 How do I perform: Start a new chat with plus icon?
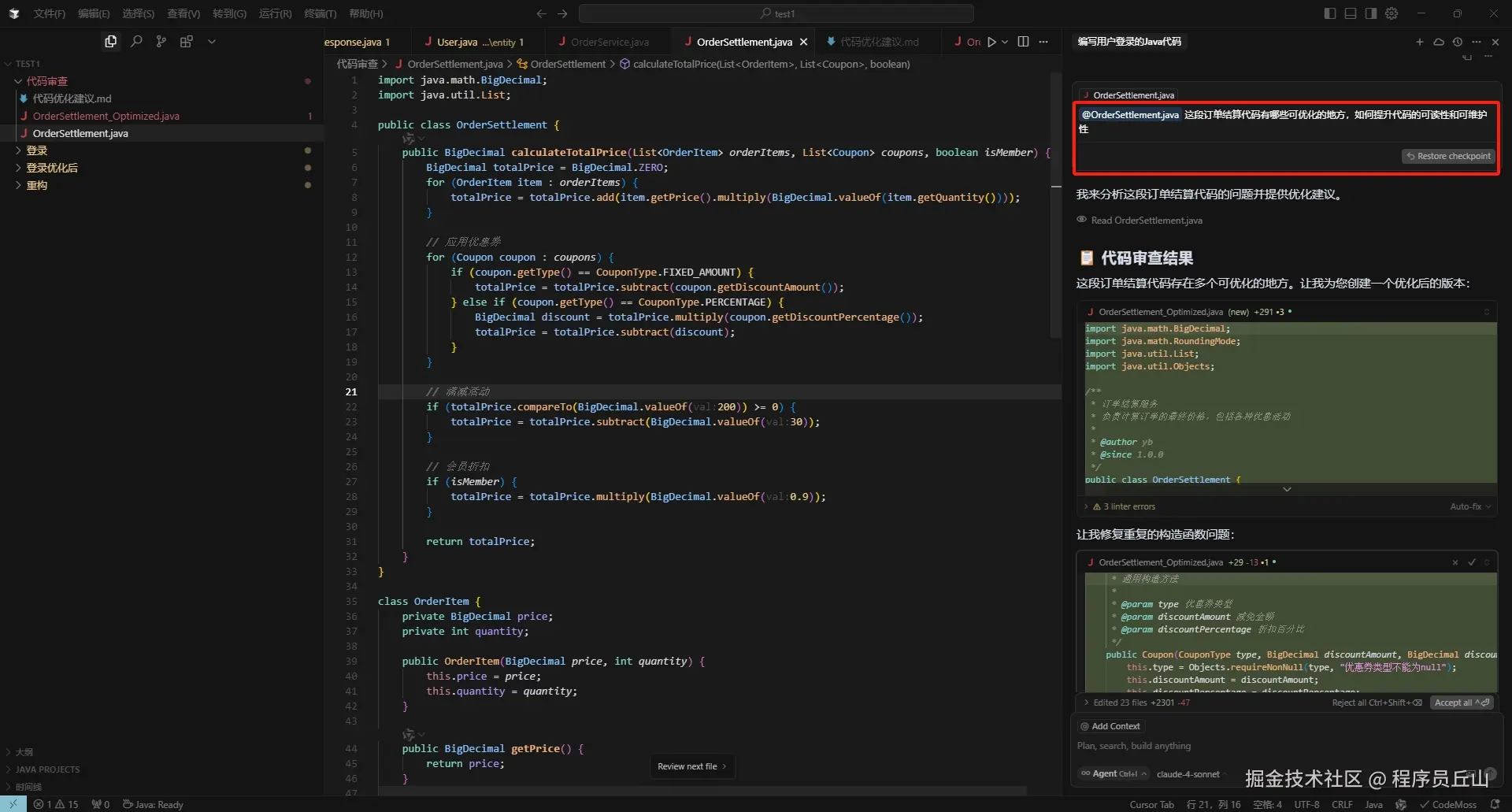point(1419,42)
